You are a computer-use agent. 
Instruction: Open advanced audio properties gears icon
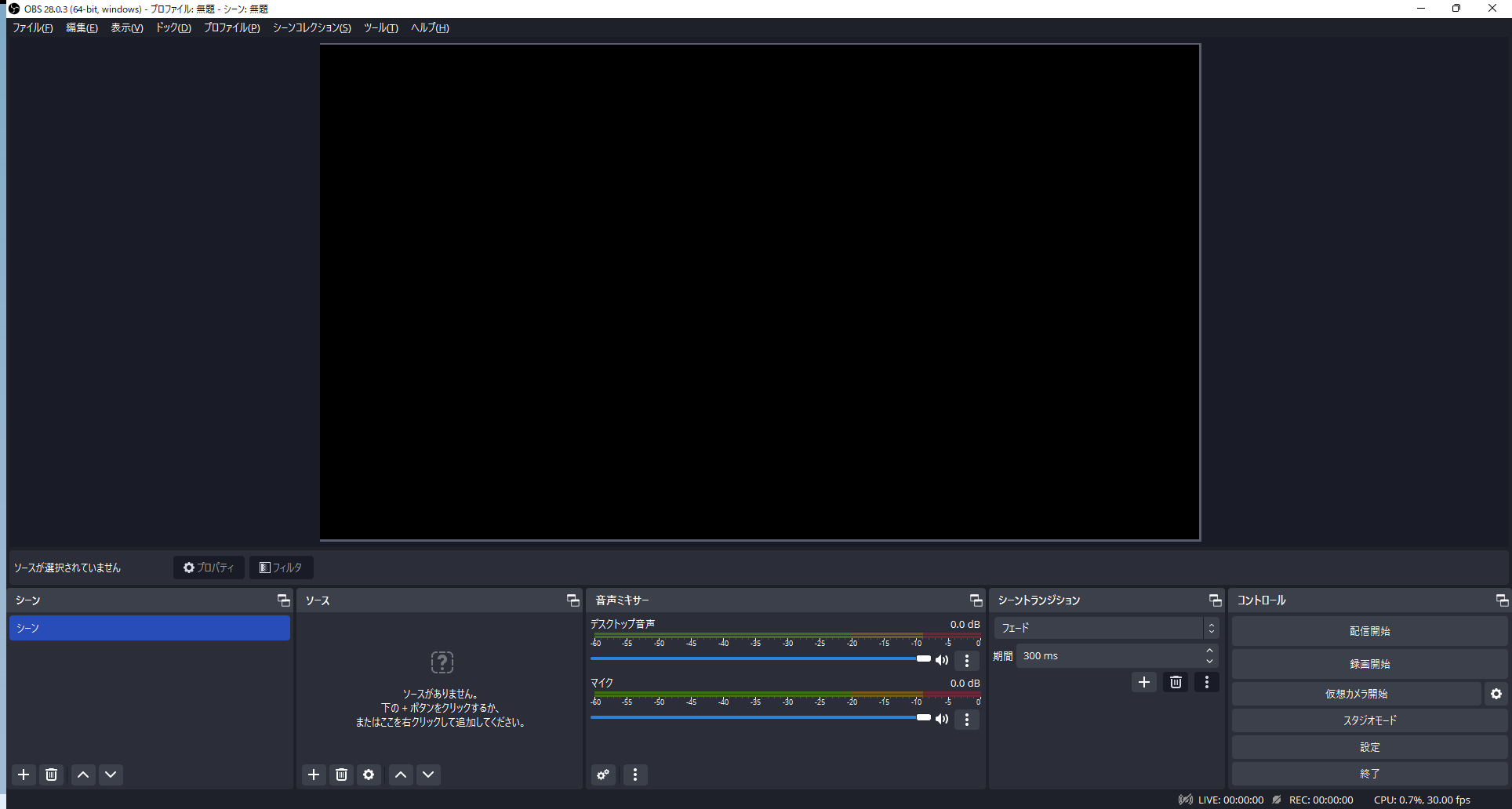(603, 775)
